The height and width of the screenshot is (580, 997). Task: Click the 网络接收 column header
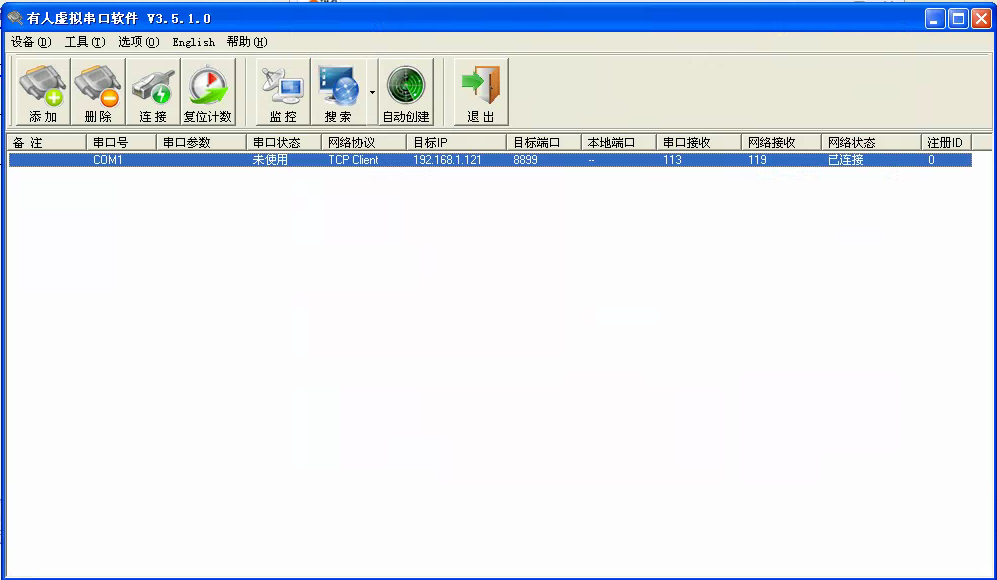781,142
